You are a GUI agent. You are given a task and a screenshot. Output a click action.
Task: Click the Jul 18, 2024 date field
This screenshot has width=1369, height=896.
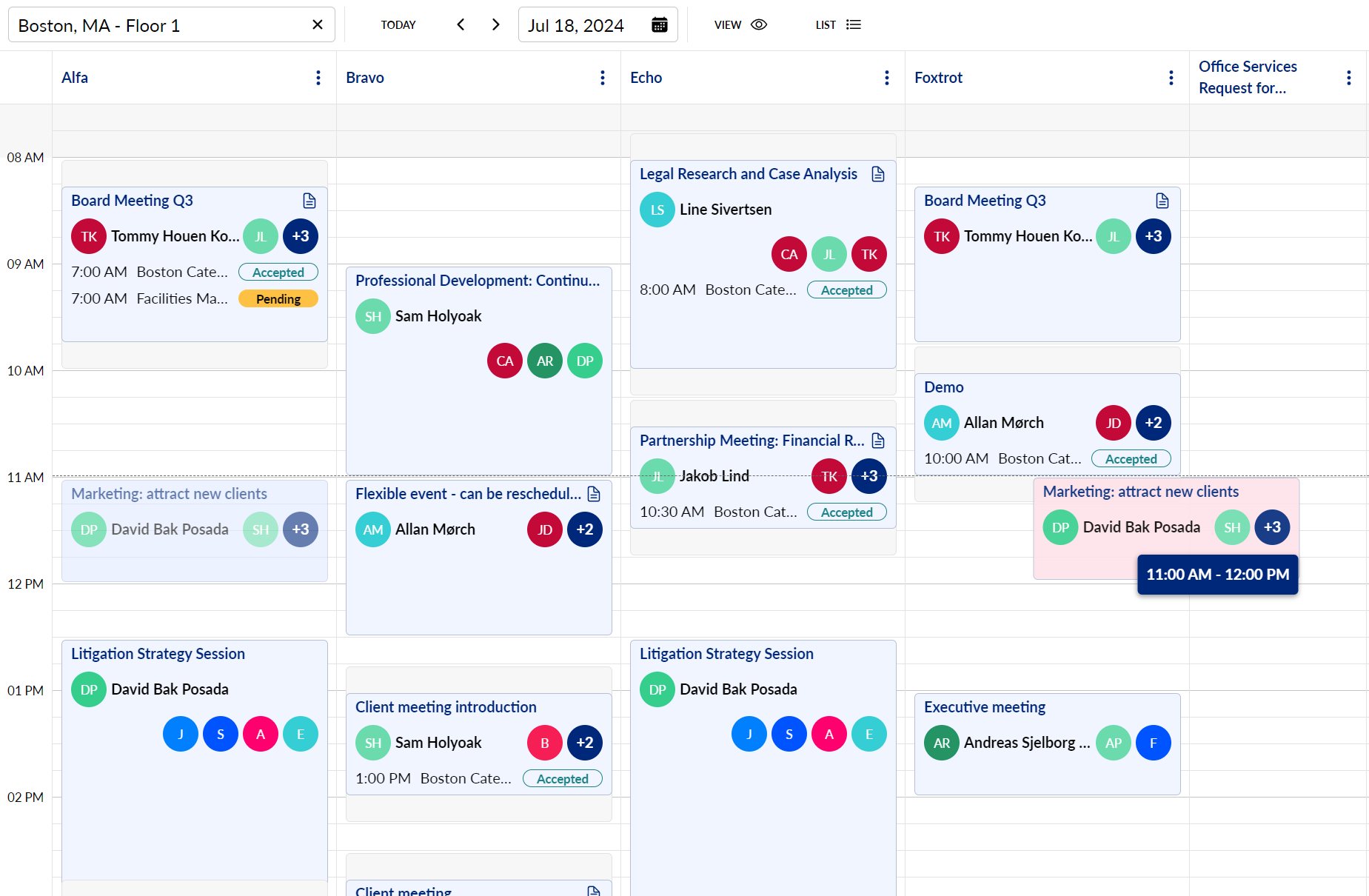click(598, 25)
